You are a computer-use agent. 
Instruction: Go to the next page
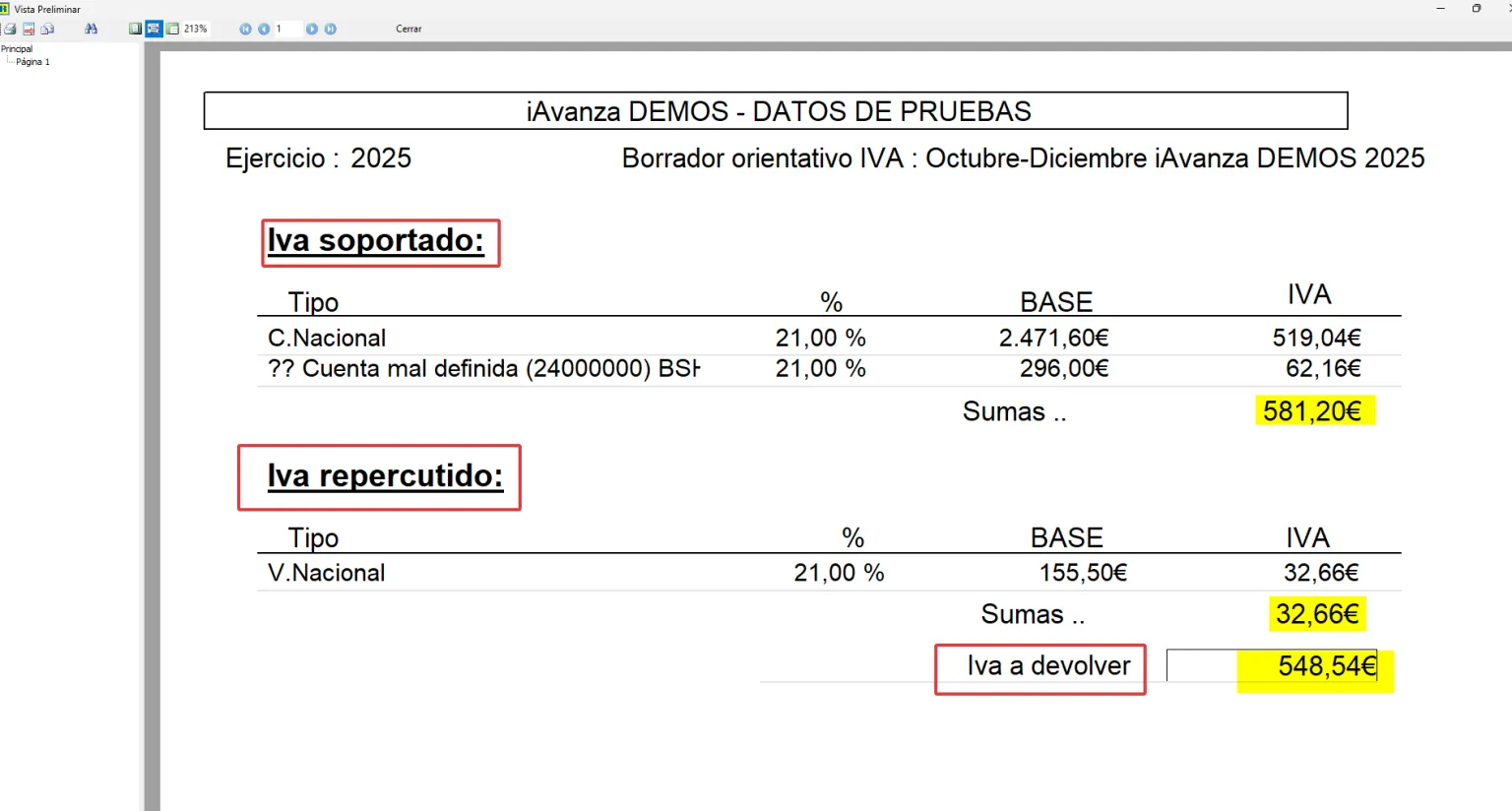coord(311,29)
